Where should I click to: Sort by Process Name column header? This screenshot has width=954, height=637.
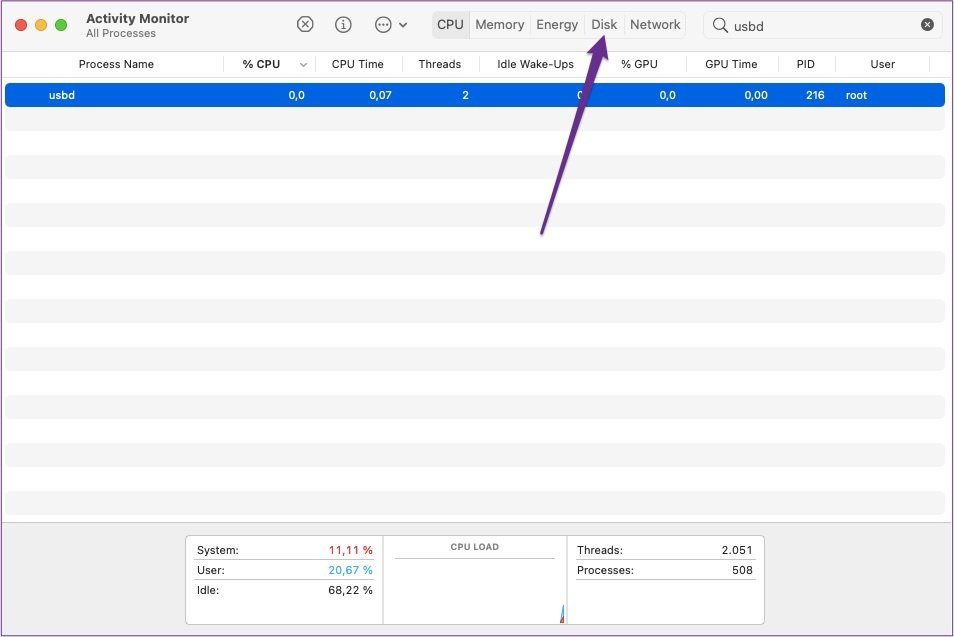click(116, 64)
